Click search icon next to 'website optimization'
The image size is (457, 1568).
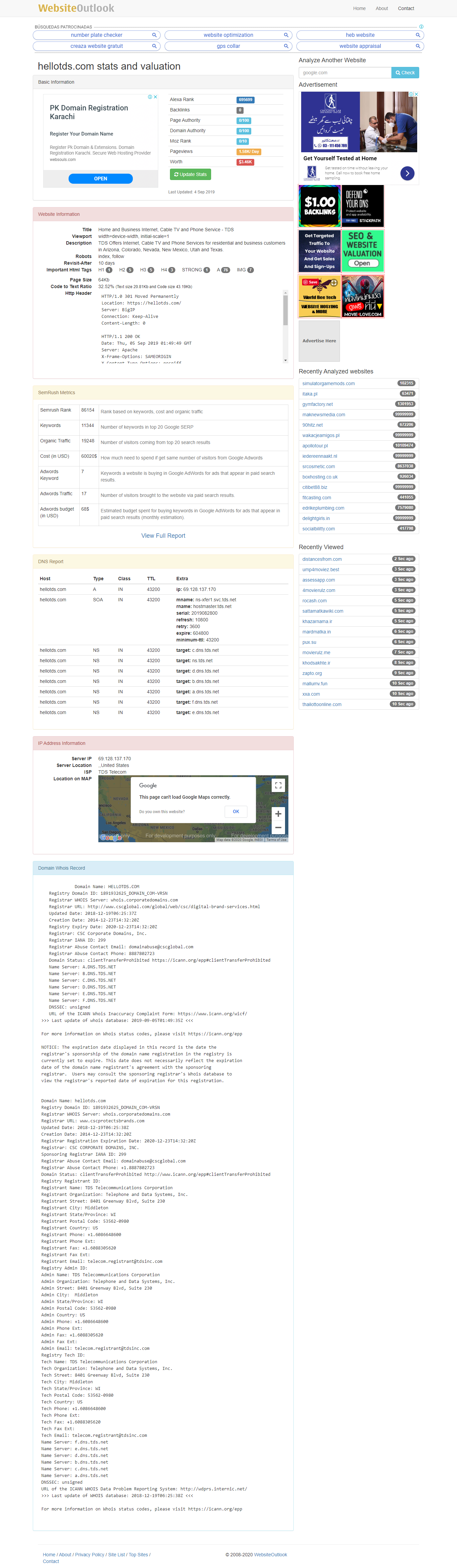pyautogui.click(x=286, y=35)
